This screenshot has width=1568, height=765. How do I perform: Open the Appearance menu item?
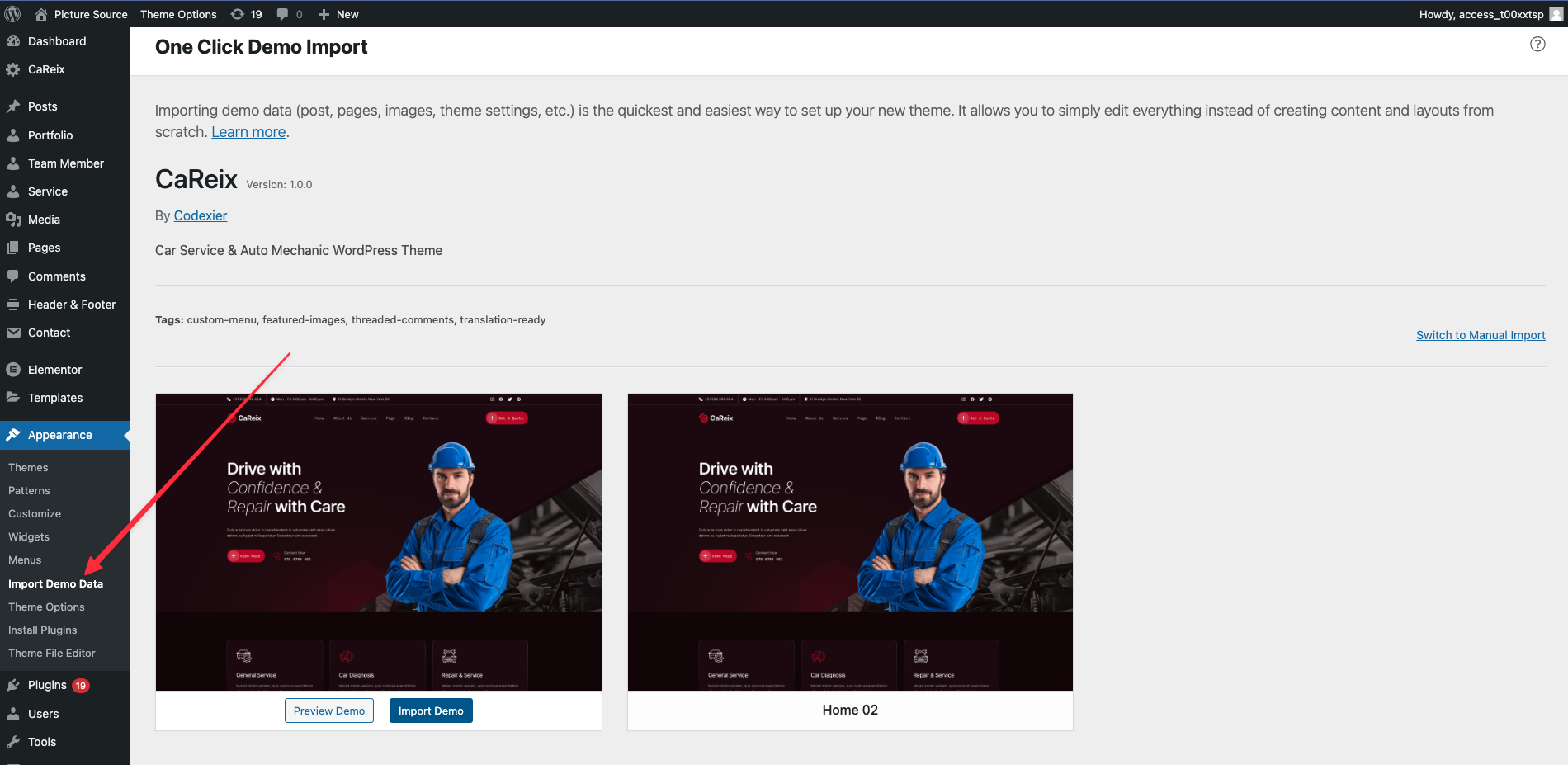click(x=65, y=435)
